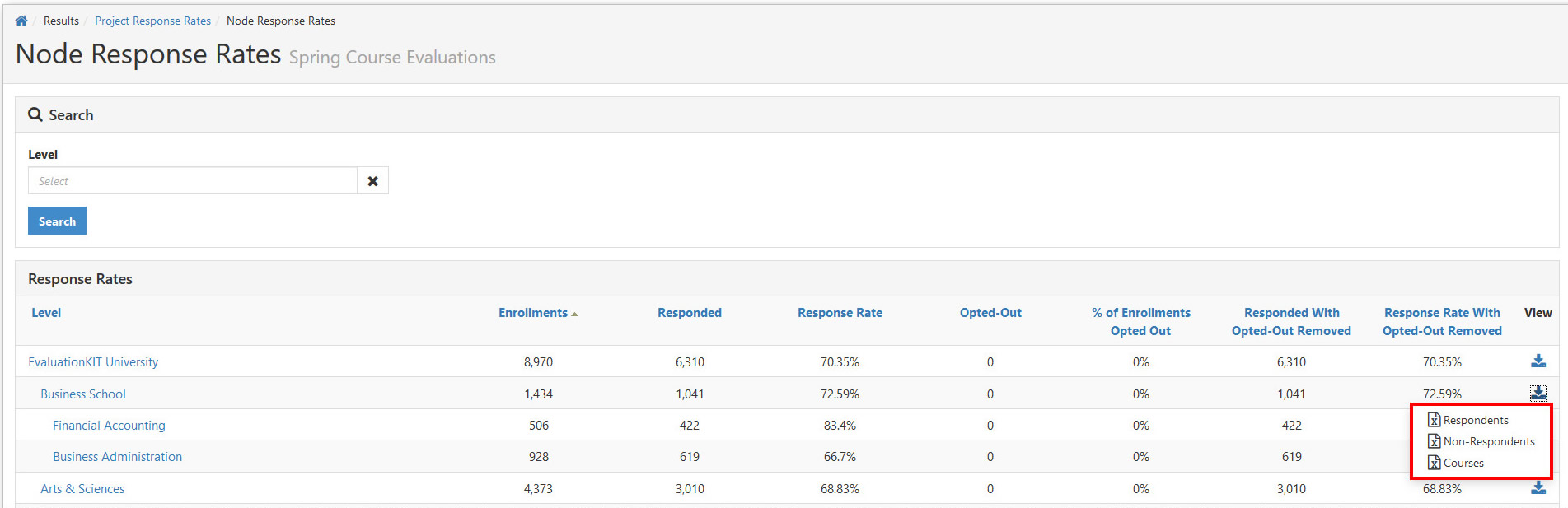Open Financial Accounting level link
The width and height of the screenshot is (1568, 508).
(x=109, y=426)
